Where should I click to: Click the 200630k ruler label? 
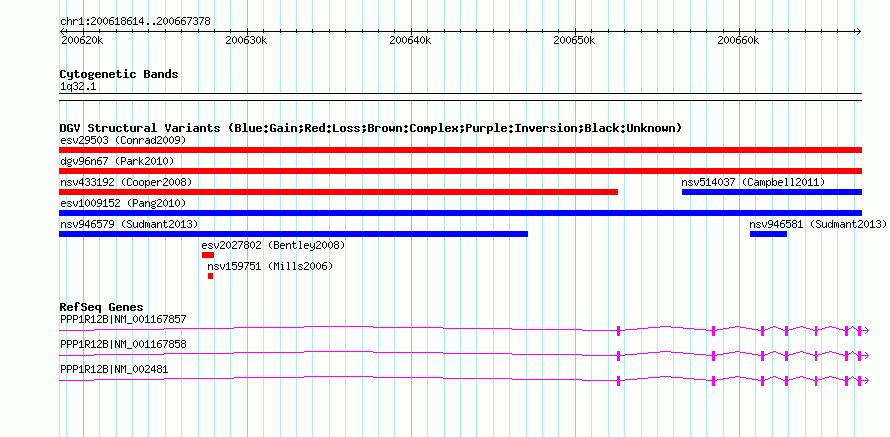coord(246,41)
